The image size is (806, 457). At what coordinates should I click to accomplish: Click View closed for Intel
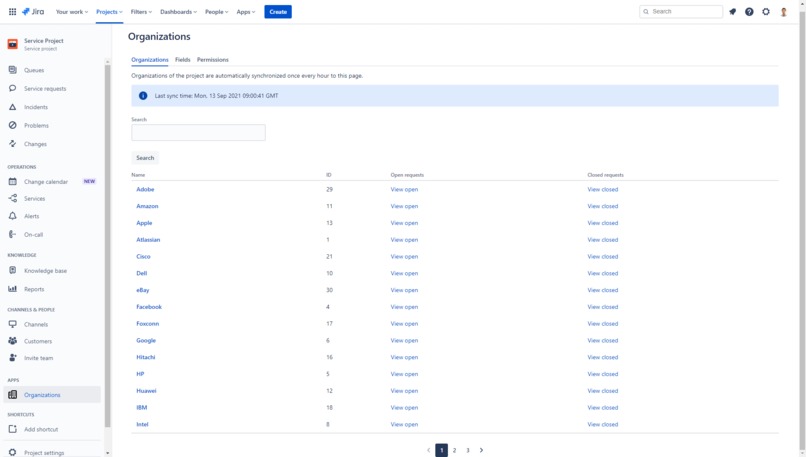[602, 425]
